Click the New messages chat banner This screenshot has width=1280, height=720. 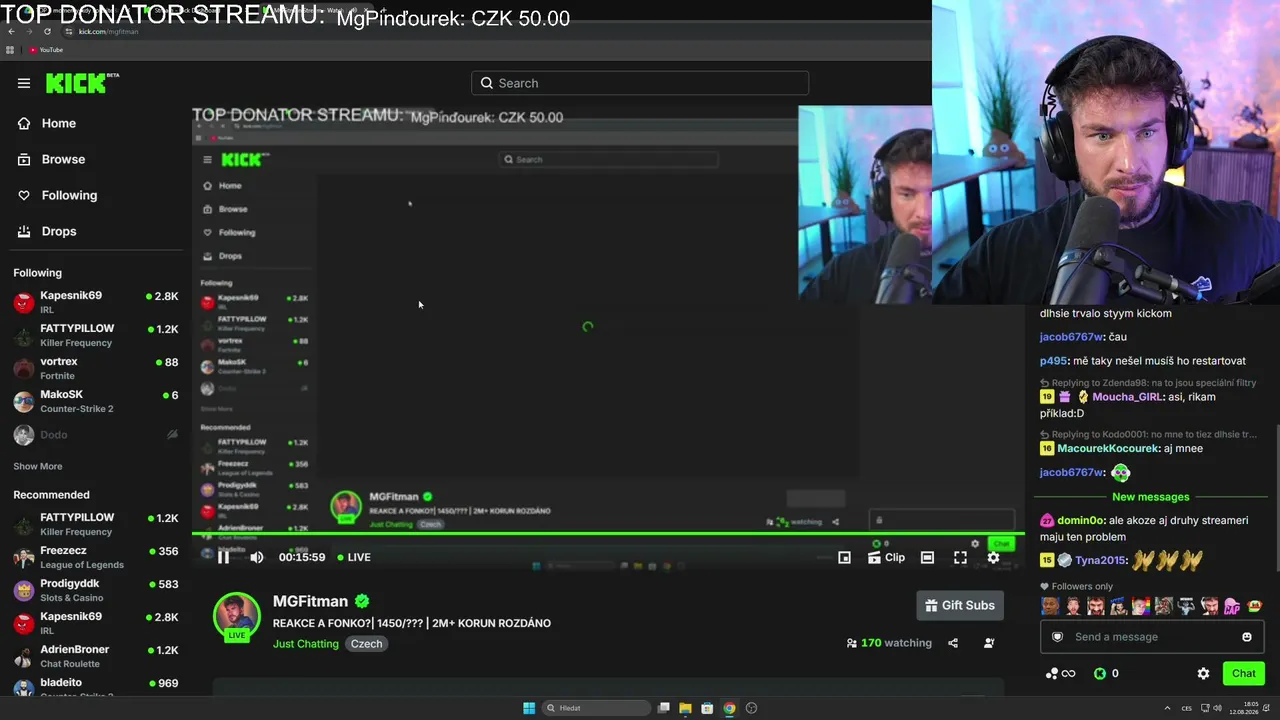pos(1151,497)
